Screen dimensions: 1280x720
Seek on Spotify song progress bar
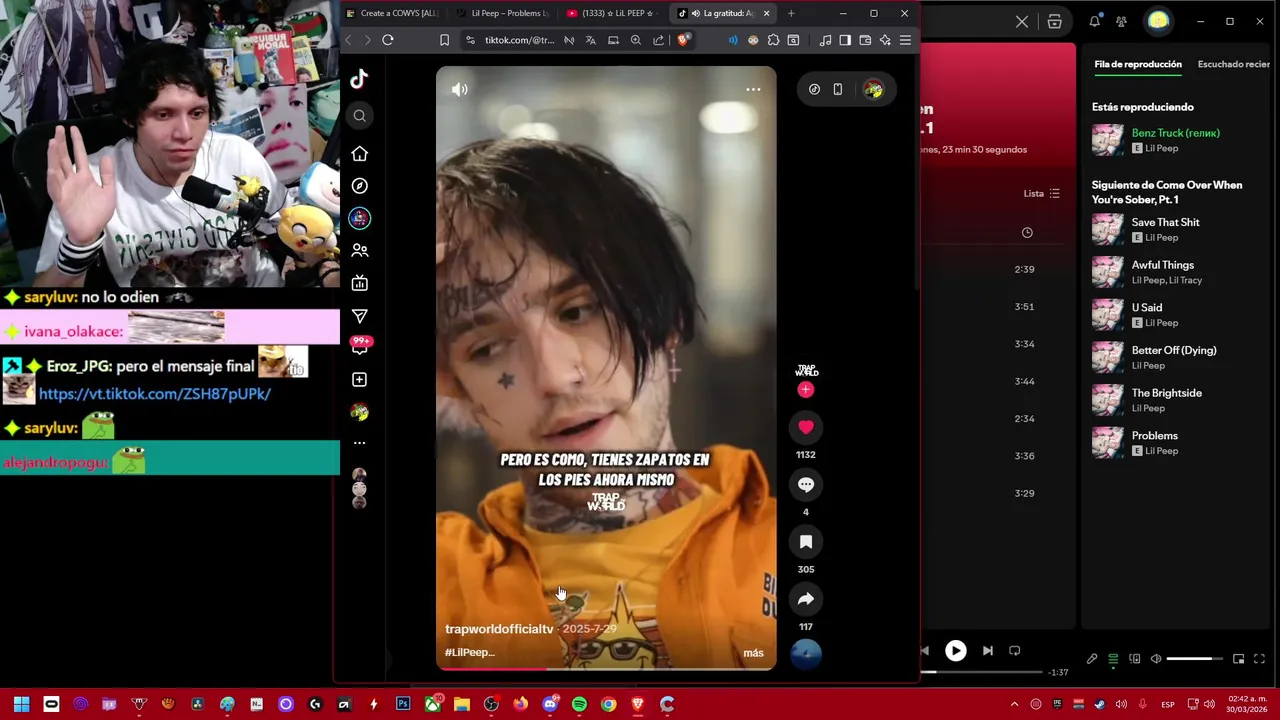coord(982,672)
